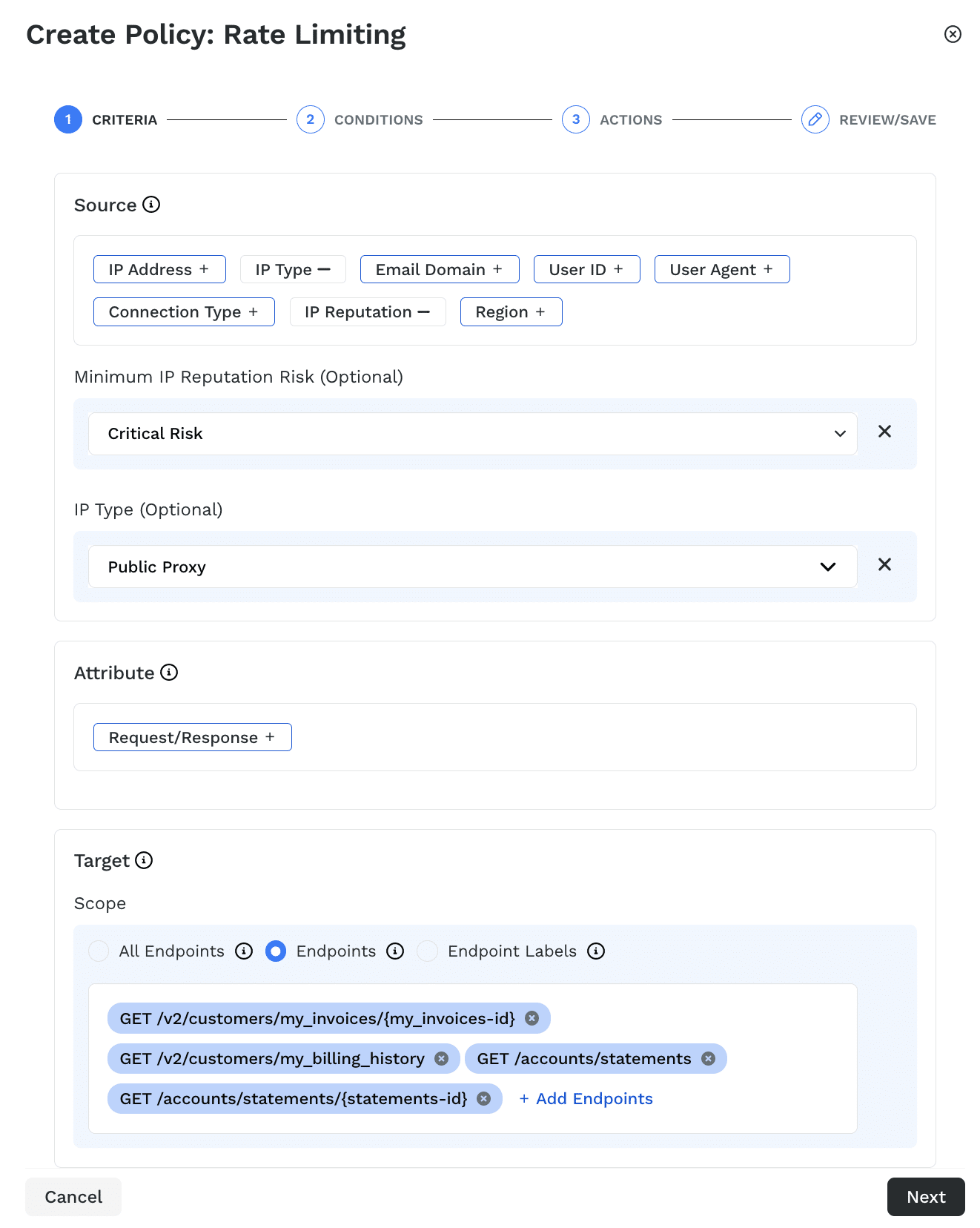This screenshot has width=980, height=1228.
Task: Click the Add Endpoints link
Action: tap(586, 1099)
